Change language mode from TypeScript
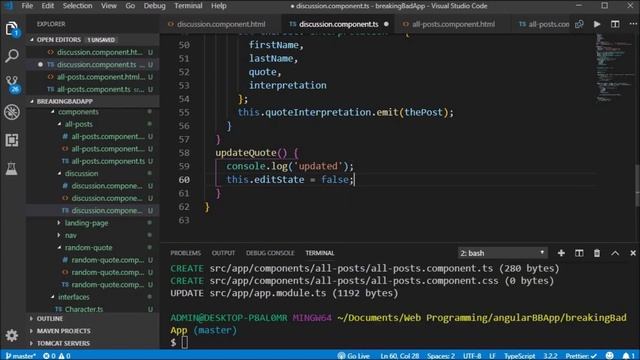This screenshot has height=360, width=640. (x=519, y=356)
